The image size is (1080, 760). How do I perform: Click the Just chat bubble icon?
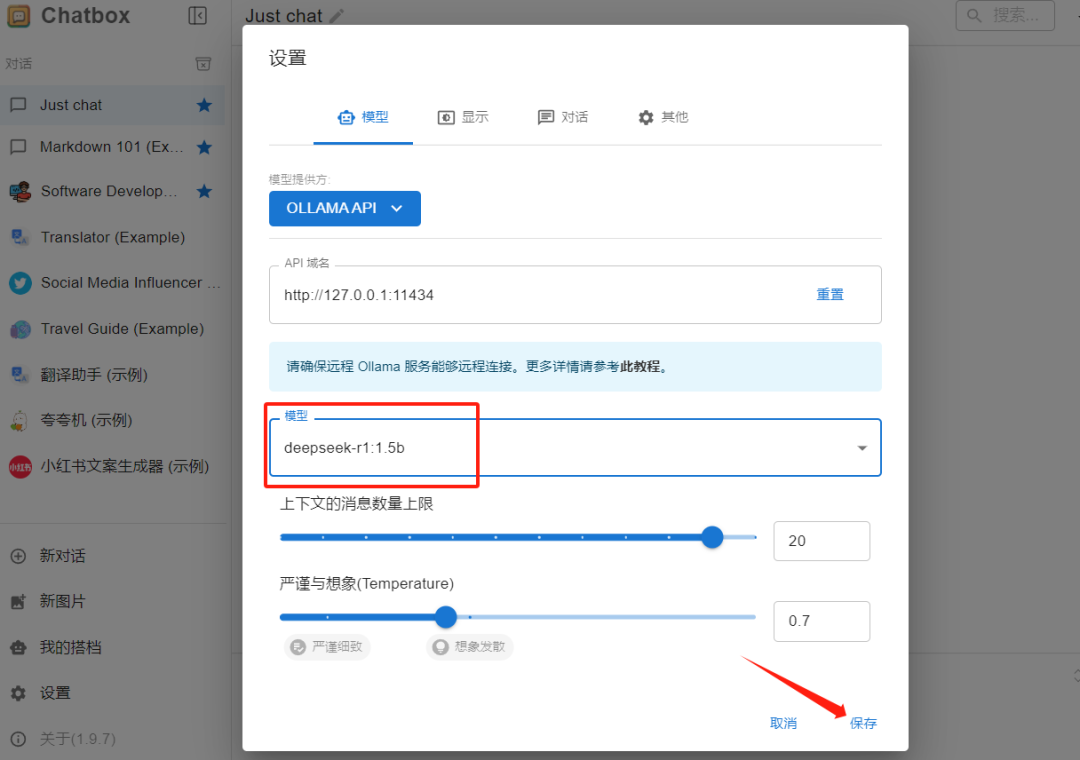[x=19, y=105]
